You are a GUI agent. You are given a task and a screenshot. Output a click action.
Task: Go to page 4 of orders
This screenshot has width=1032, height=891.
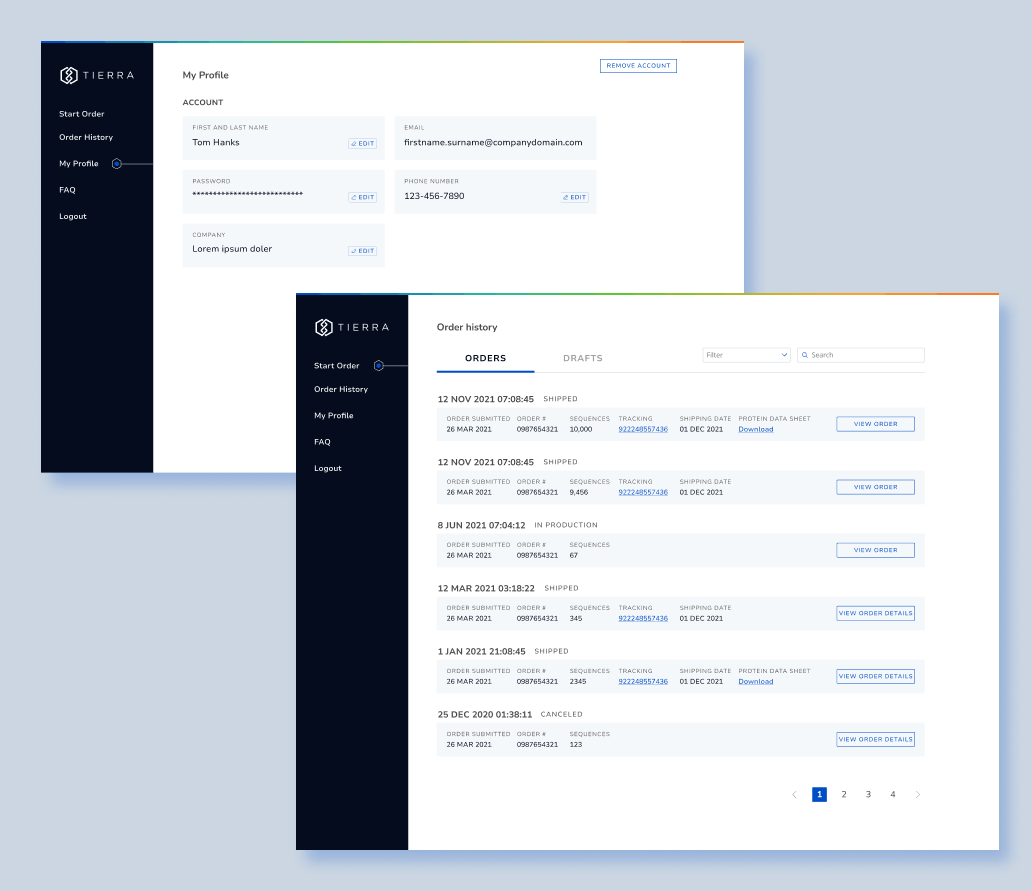892,794
